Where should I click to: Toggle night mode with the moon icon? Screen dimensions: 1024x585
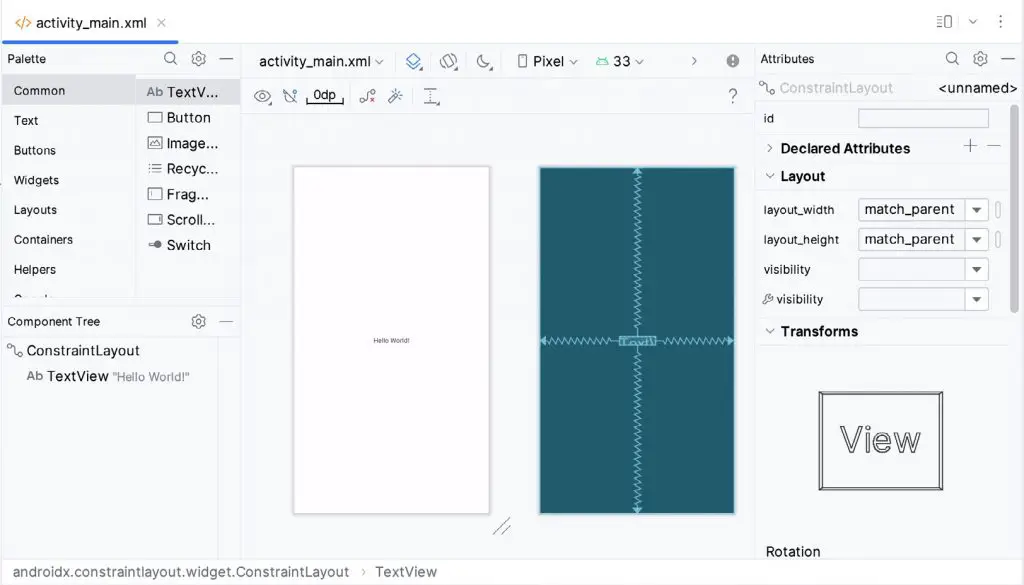pyautogui.click(x=483, y=61)
